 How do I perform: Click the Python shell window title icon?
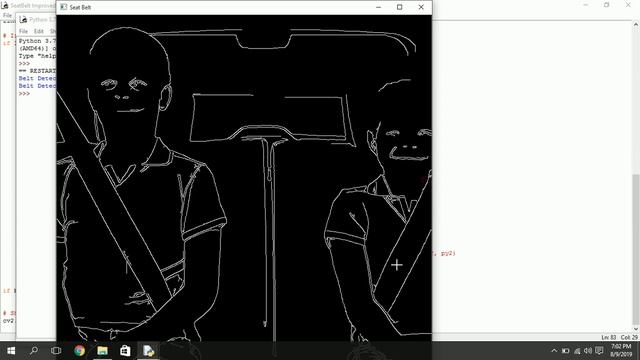click(23, 19)
